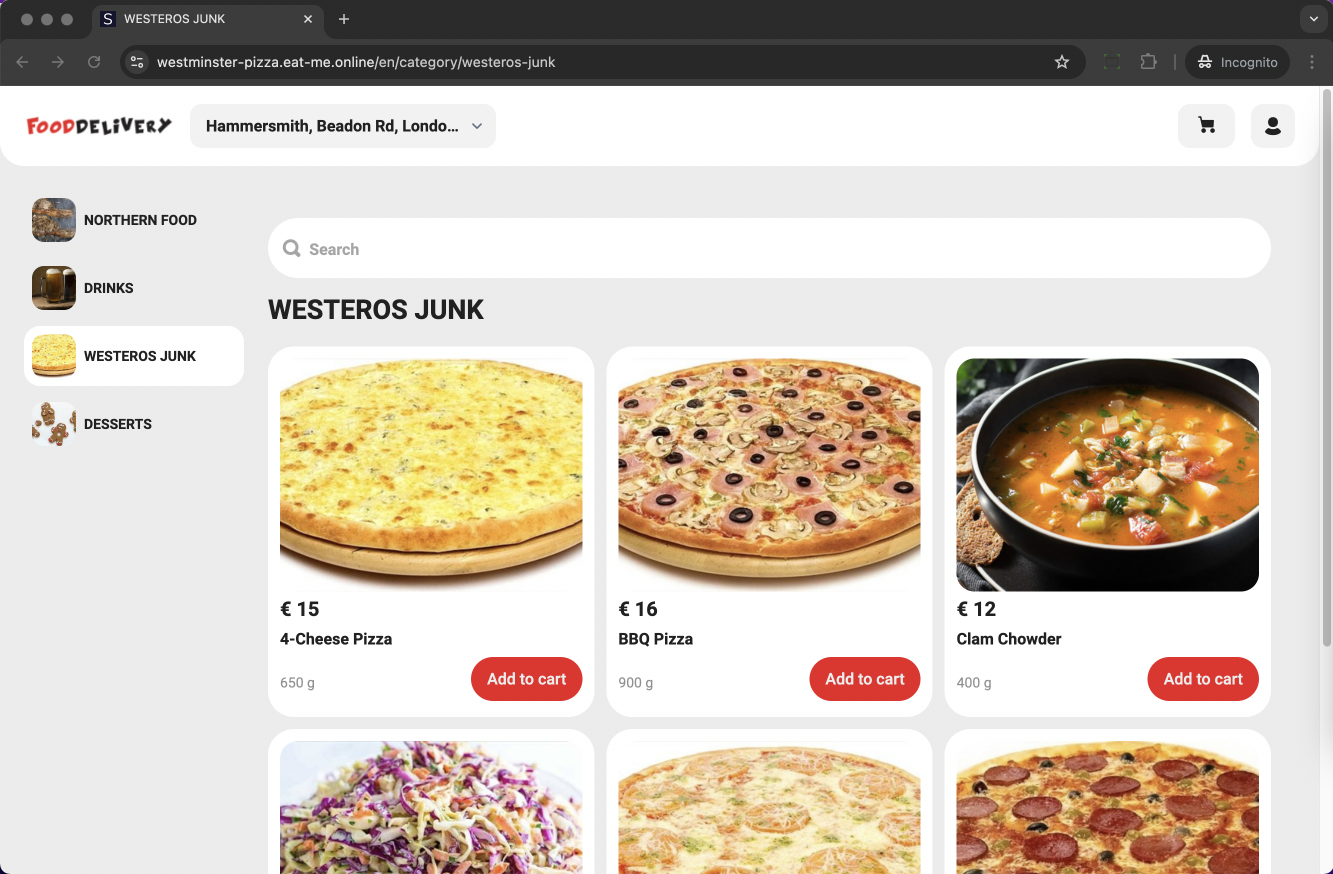Click the site information icon in address bar

(138, 62)
